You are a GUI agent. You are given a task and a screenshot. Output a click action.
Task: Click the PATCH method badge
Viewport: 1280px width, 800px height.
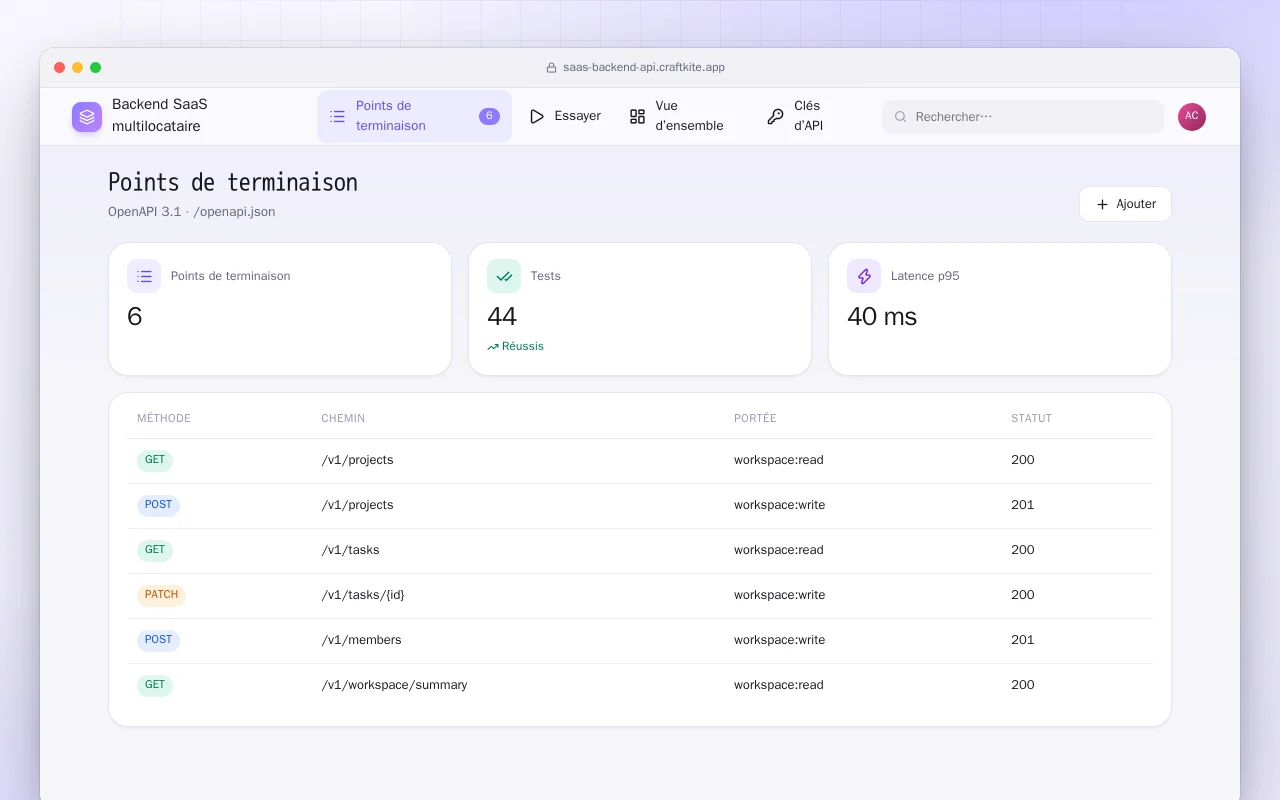[x=161, y=596]
